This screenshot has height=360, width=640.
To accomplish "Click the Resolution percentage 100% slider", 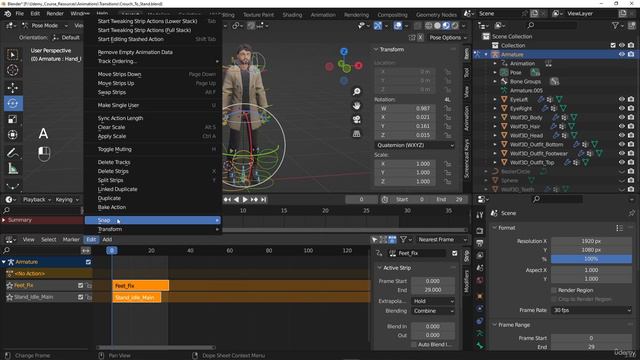I will 591,259.
